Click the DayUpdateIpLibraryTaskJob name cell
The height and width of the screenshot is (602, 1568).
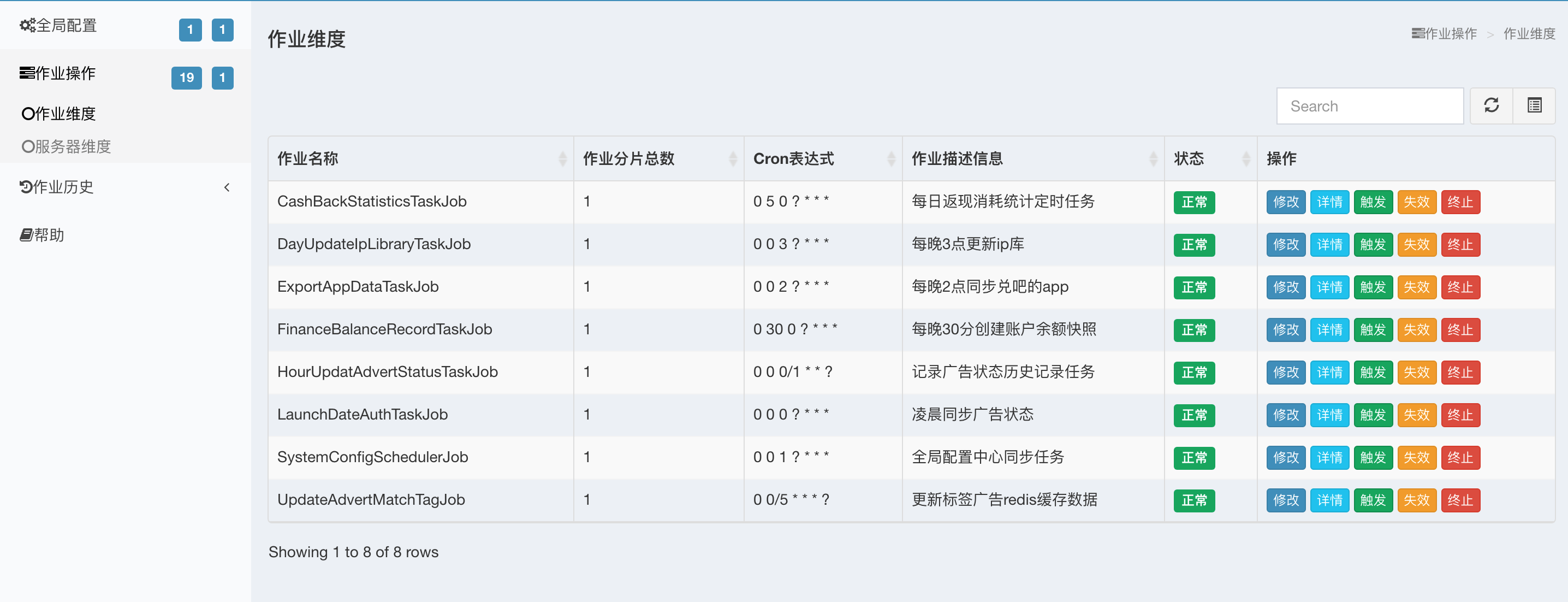point(420,244)
